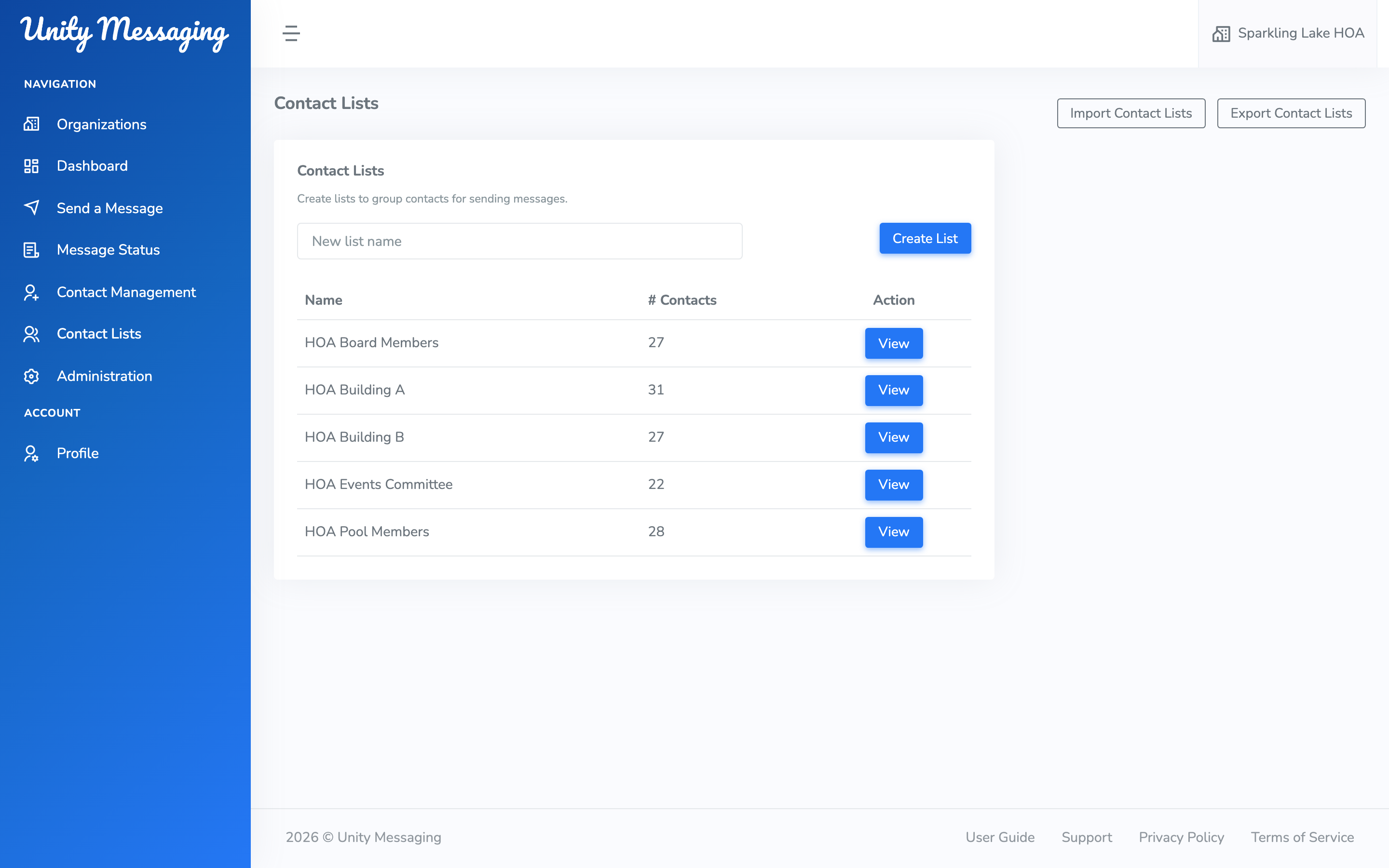Open the Sparkling Lake HOA organization switcher
Screen dimensions: 1389x868
pyautogui.click(x=1288, y=33)
